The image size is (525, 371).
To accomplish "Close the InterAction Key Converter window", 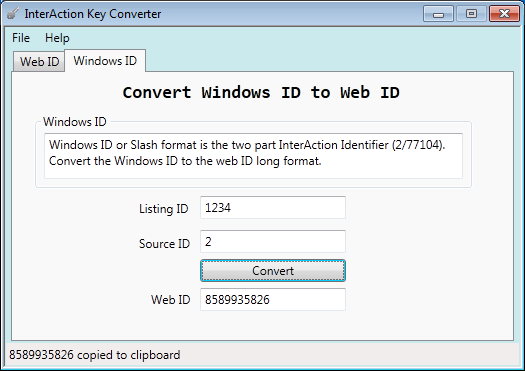I will coord(504,14).
